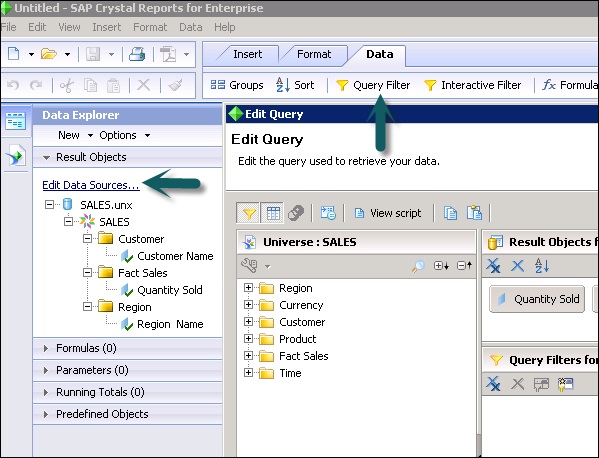Click the Delete X icon in main toolbar
599x458 pixels.
pyautogui.click(x=144, y=85)
